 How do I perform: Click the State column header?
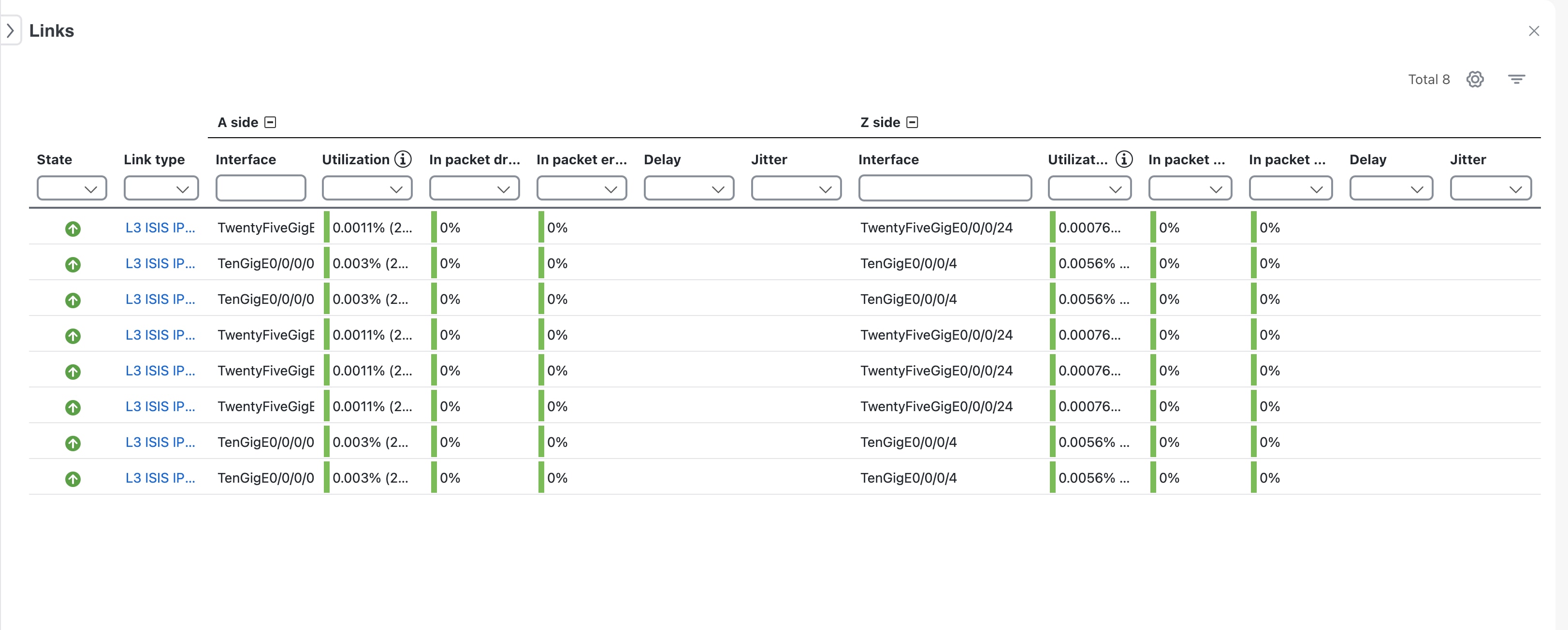tap(54, 159)
